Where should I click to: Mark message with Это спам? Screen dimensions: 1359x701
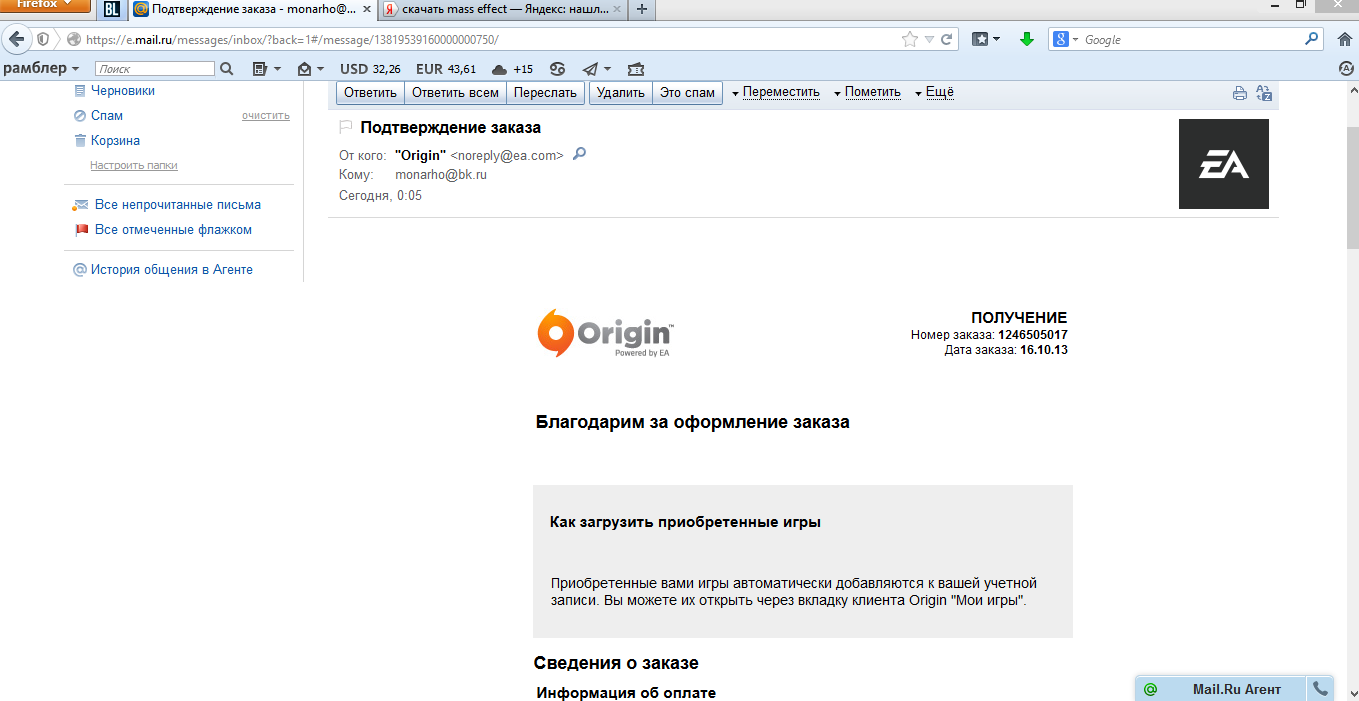click(687, 93)
